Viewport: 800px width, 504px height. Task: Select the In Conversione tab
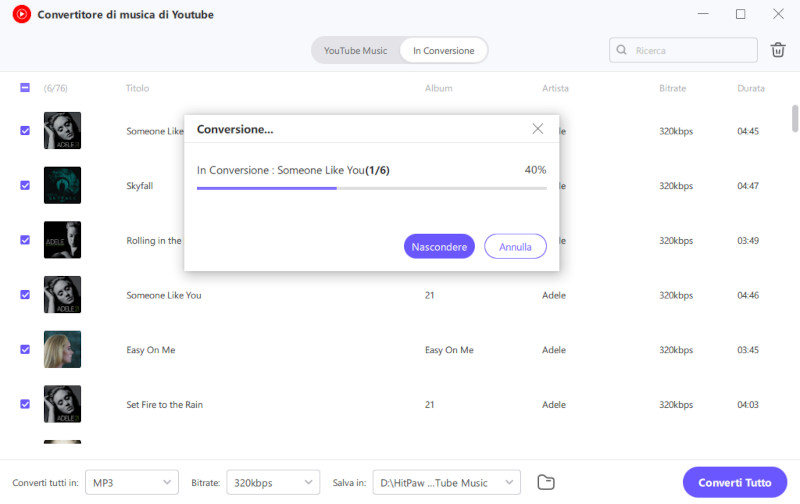point(443,51)
